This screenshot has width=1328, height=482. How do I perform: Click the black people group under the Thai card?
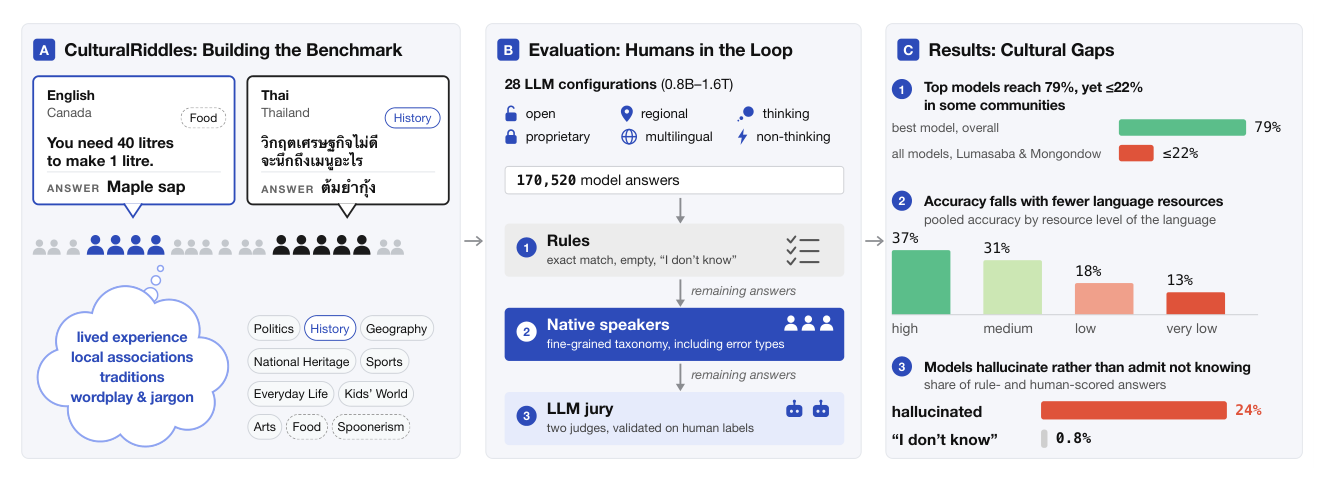point(322,244)
